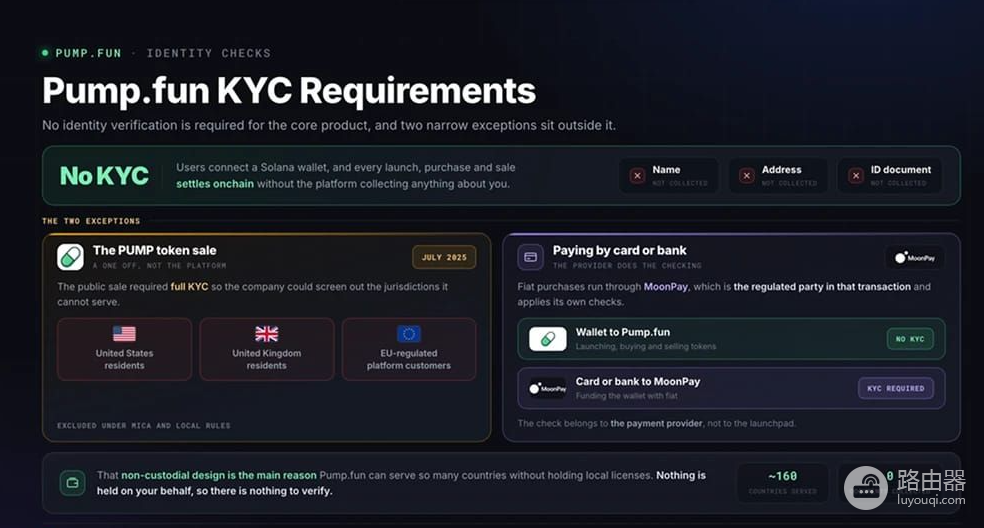This screenshot has width=984, height=528.
Task: Click the JULY 2025 badge
Action: (x=444, y=257)
